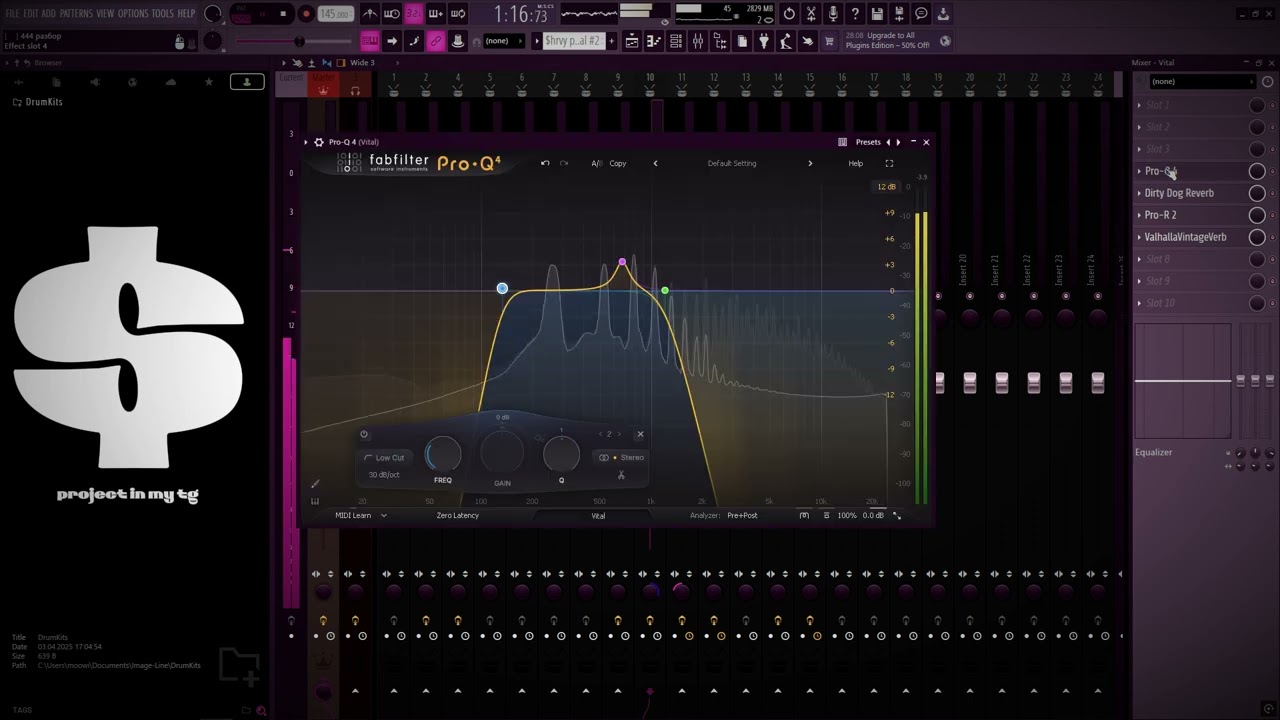
Task: Open the 12 dB display range selector
Action: click(x=886, y=187)
